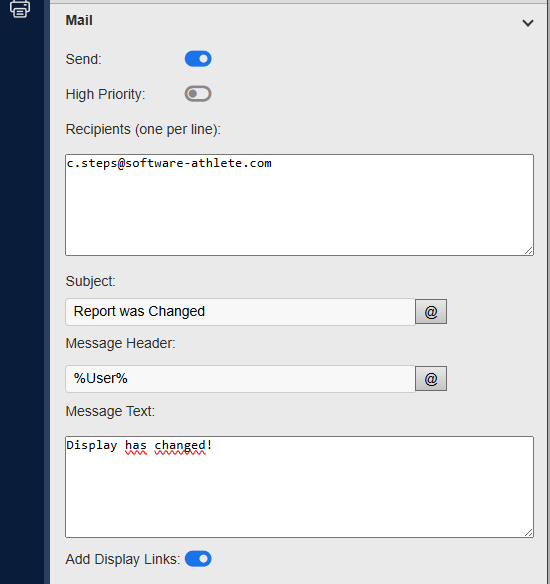Insert a placeholder via Subject @ button

point(431,312)
